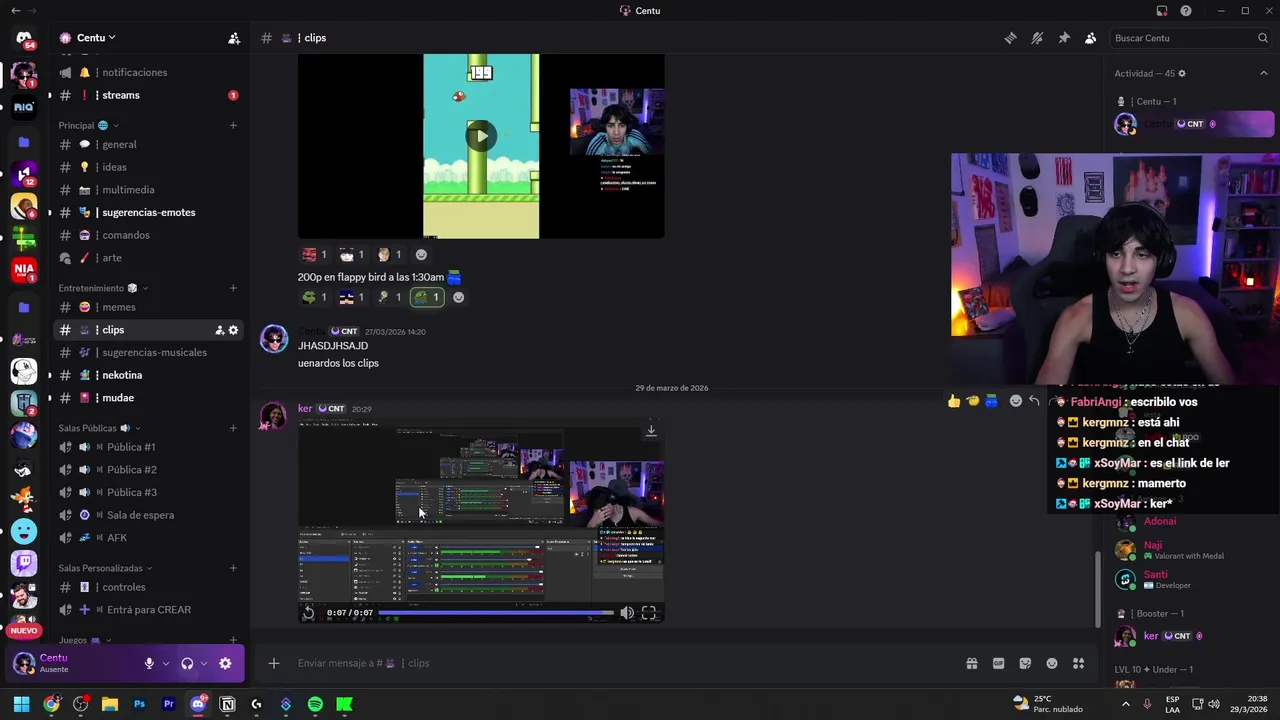Seek in ker's video progress bar
Image resolution: width=1280 pixels, height=720 pixels.
496,613
